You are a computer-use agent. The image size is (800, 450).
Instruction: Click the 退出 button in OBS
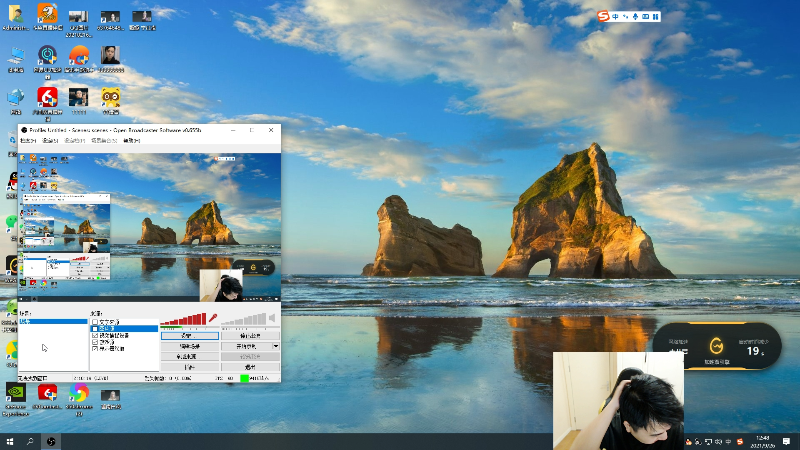[x=250, y=367]
